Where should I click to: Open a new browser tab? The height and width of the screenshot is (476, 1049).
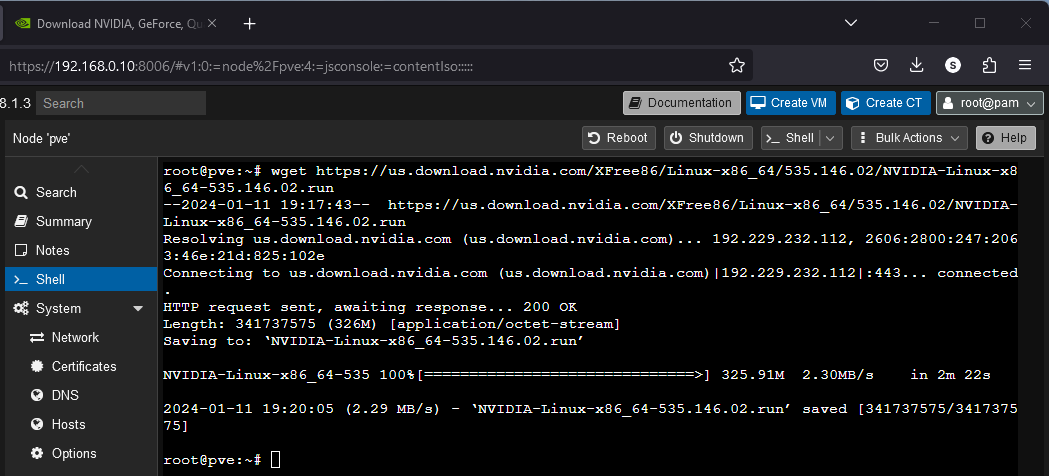pos(250,24)
